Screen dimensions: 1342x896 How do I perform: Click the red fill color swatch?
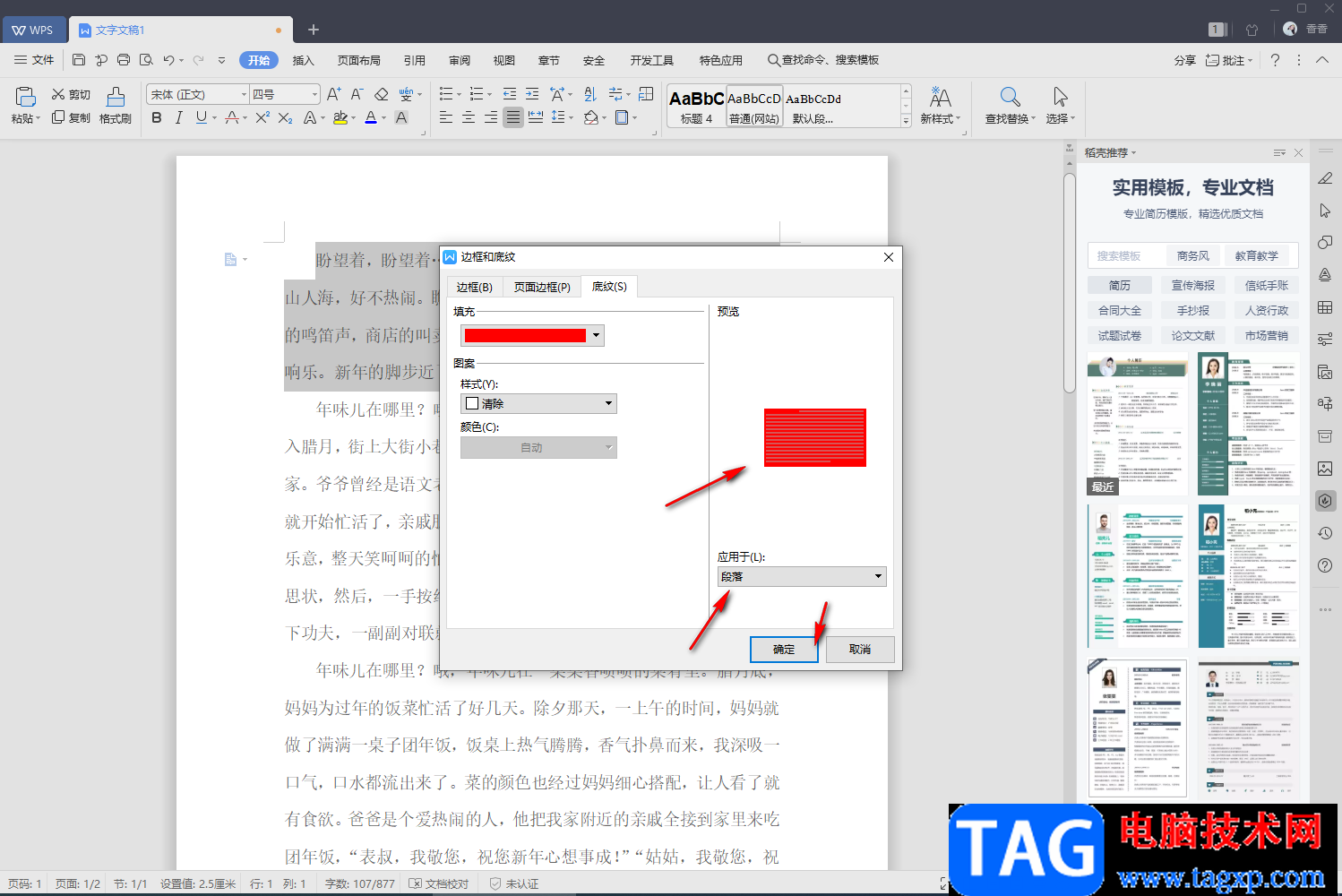point(525,335)
